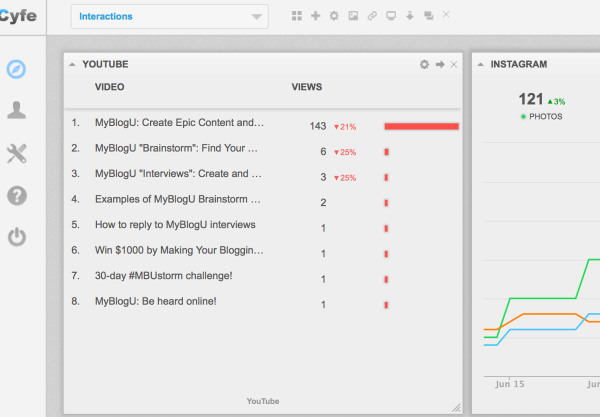Image resolution: width=600 pixels, height=417 pixels.
Task: Click the Instagram 3% increase indicator
Action: click(556, 101)
